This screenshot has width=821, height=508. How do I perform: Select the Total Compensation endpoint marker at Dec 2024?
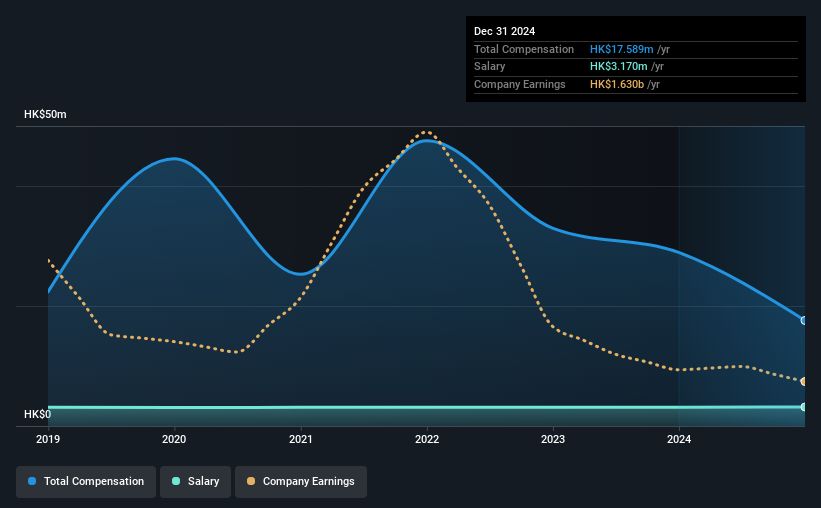[804, 321]
